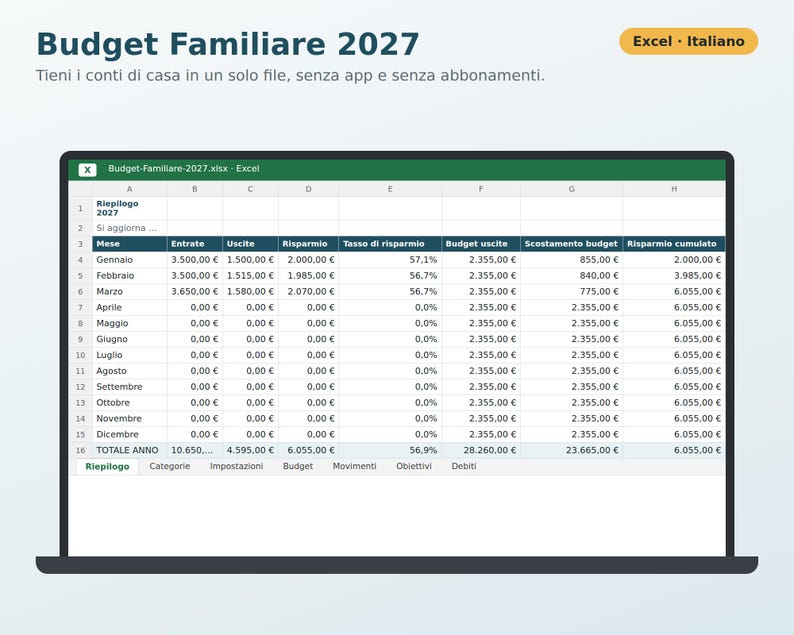This screenshot has width=794, height=635.
Task: Click Febbraio's Risparmio value 1.985,00 €
Action: [x=308, y=275]
